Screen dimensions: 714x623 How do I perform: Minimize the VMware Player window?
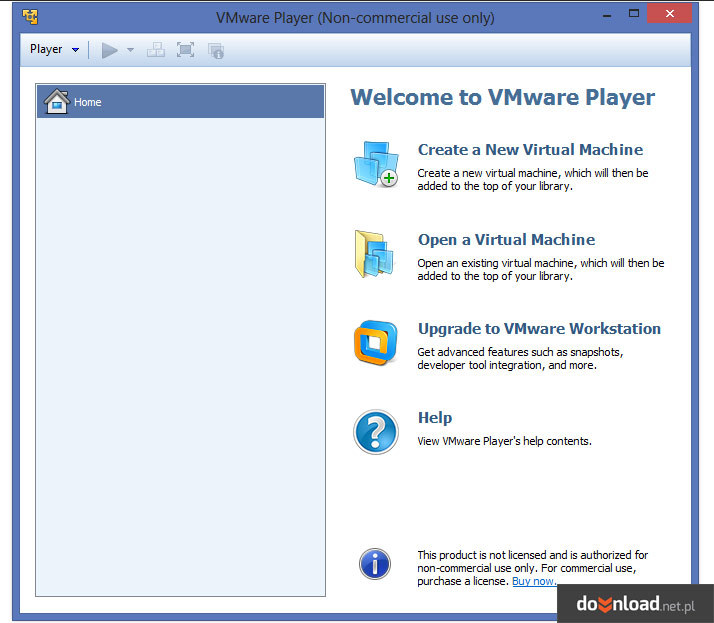[x=607, y=15]
